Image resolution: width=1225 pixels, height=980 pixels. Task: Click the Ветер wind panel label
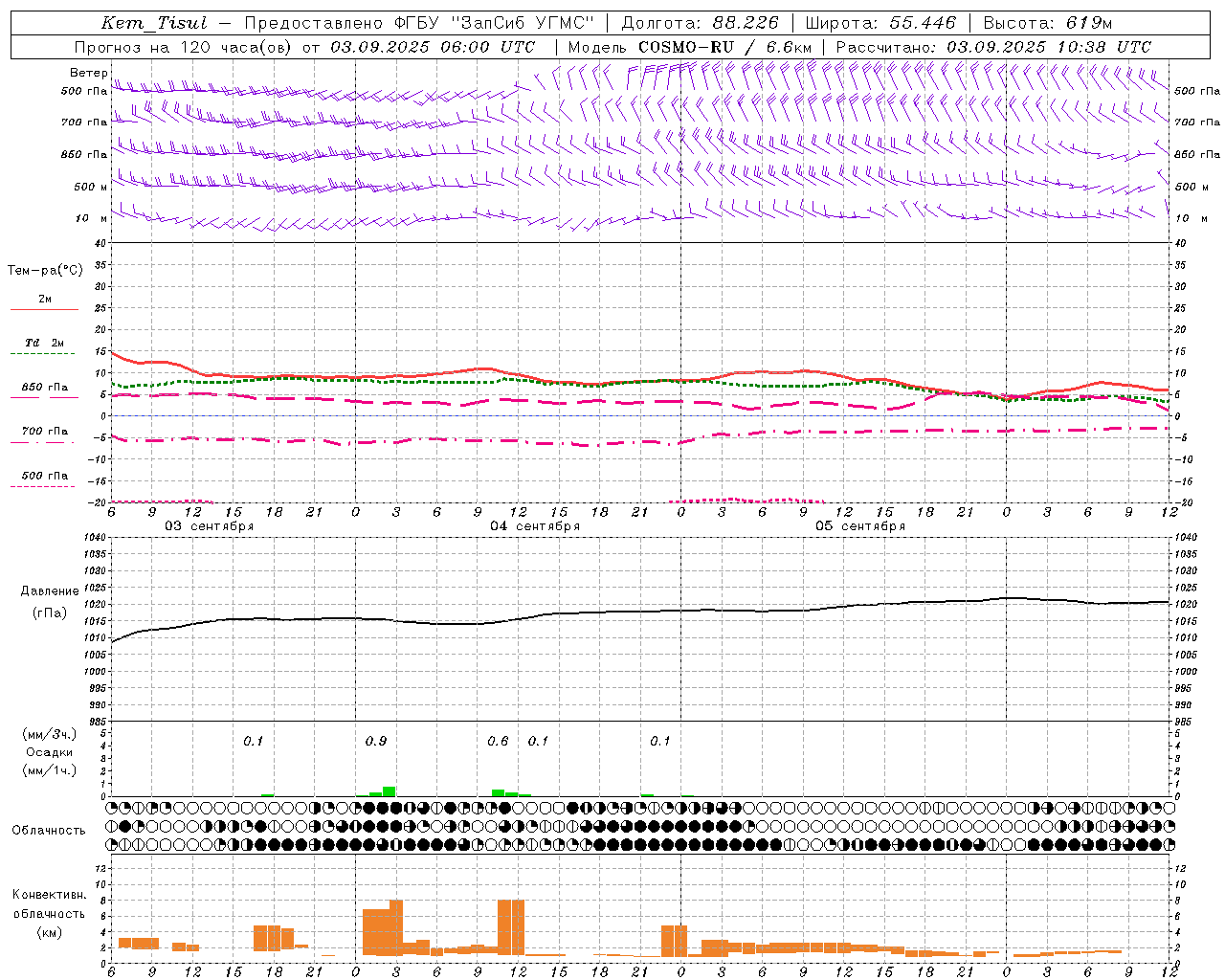click(x=89, y=73)
